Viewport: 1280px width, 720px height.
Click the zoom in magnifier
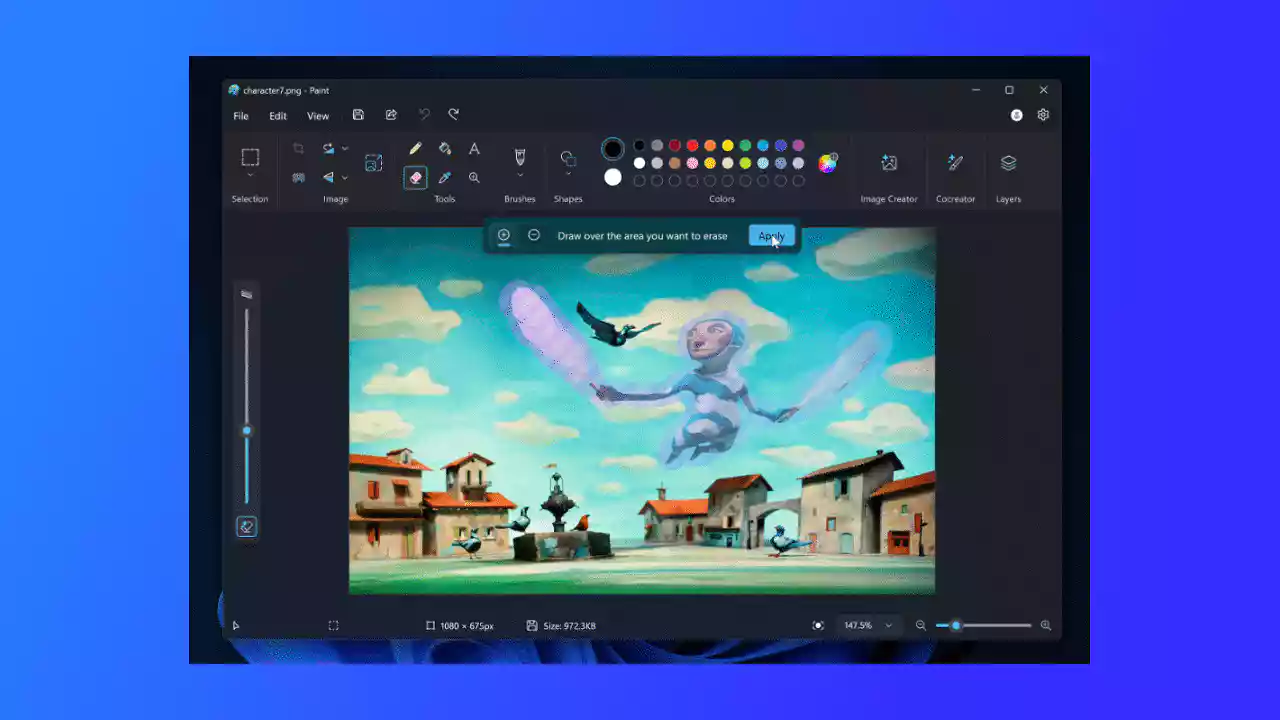click(1046, 625)
